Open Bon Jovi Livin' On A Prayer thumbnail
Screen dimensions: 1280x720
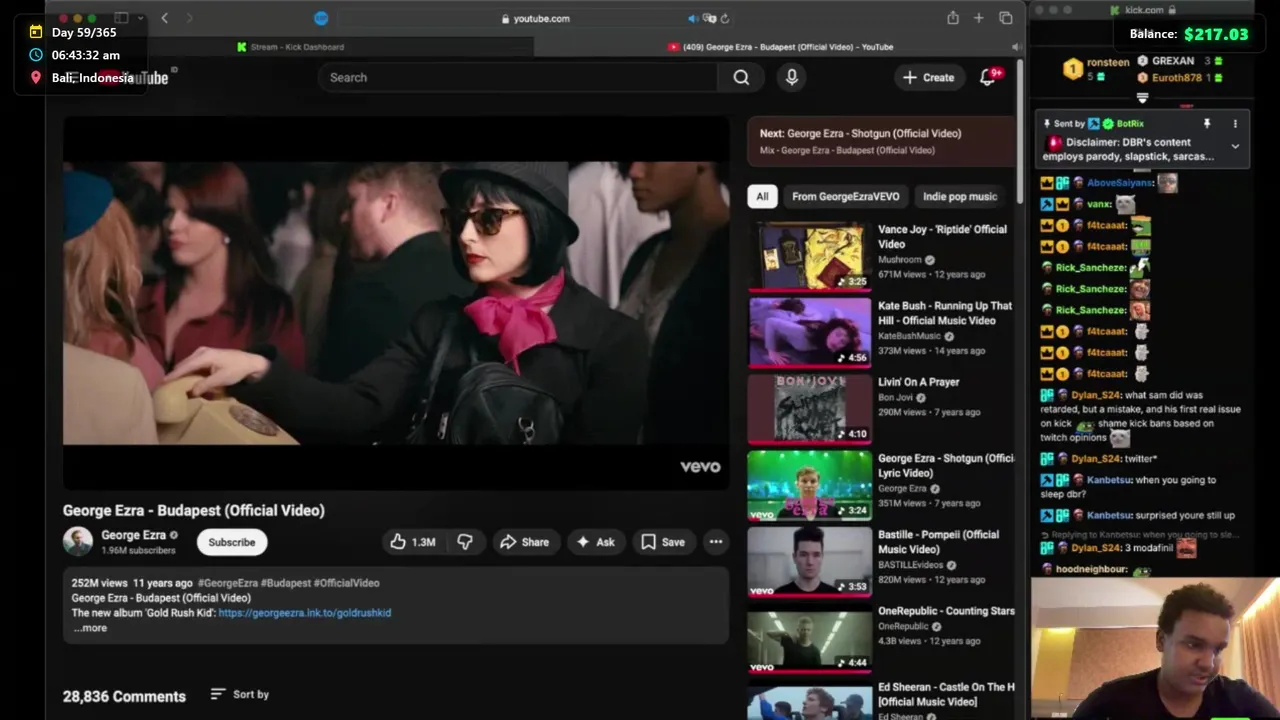[810, 408]
